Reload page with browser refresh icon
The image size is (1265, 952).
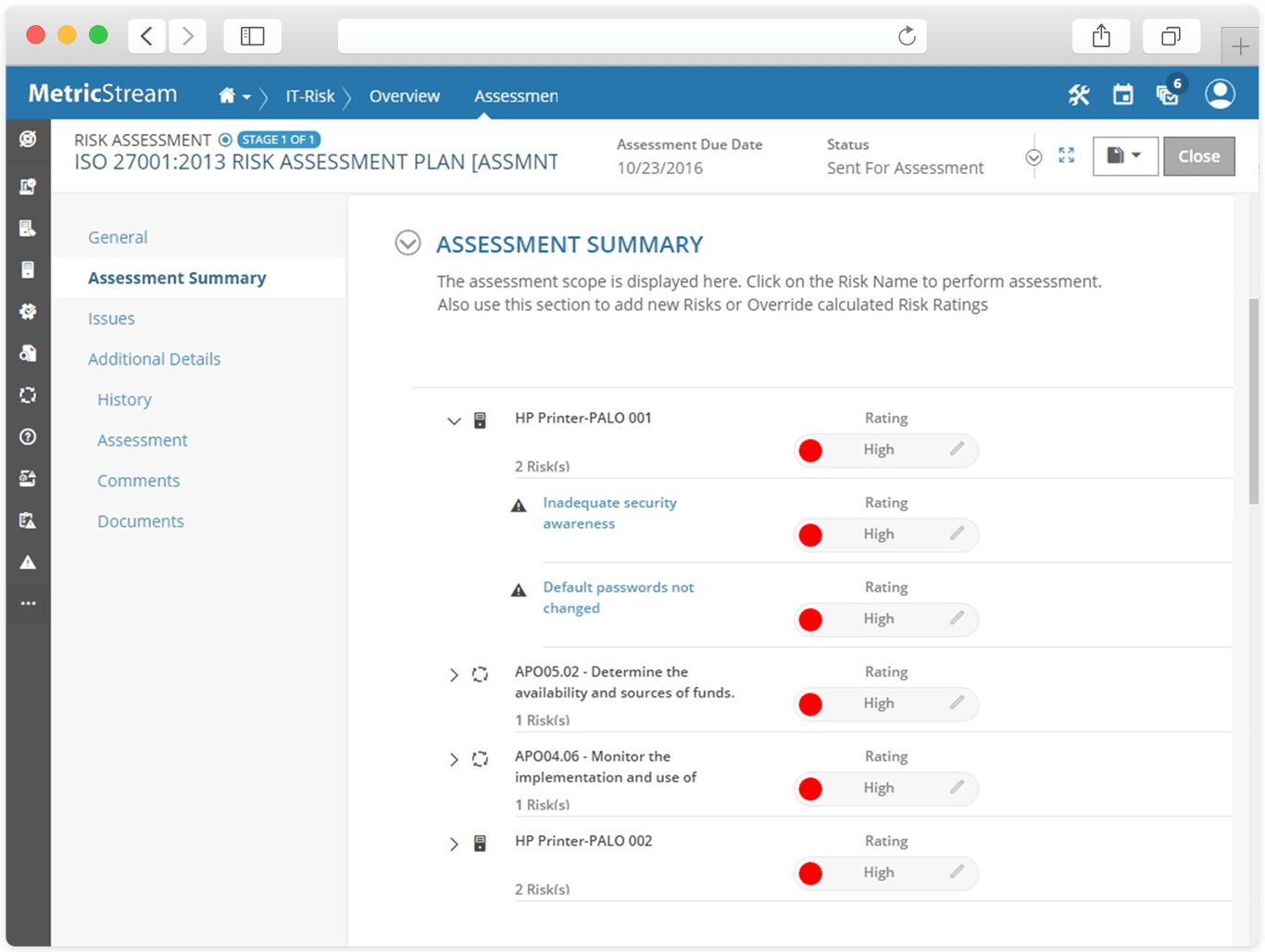coord(907,36)
